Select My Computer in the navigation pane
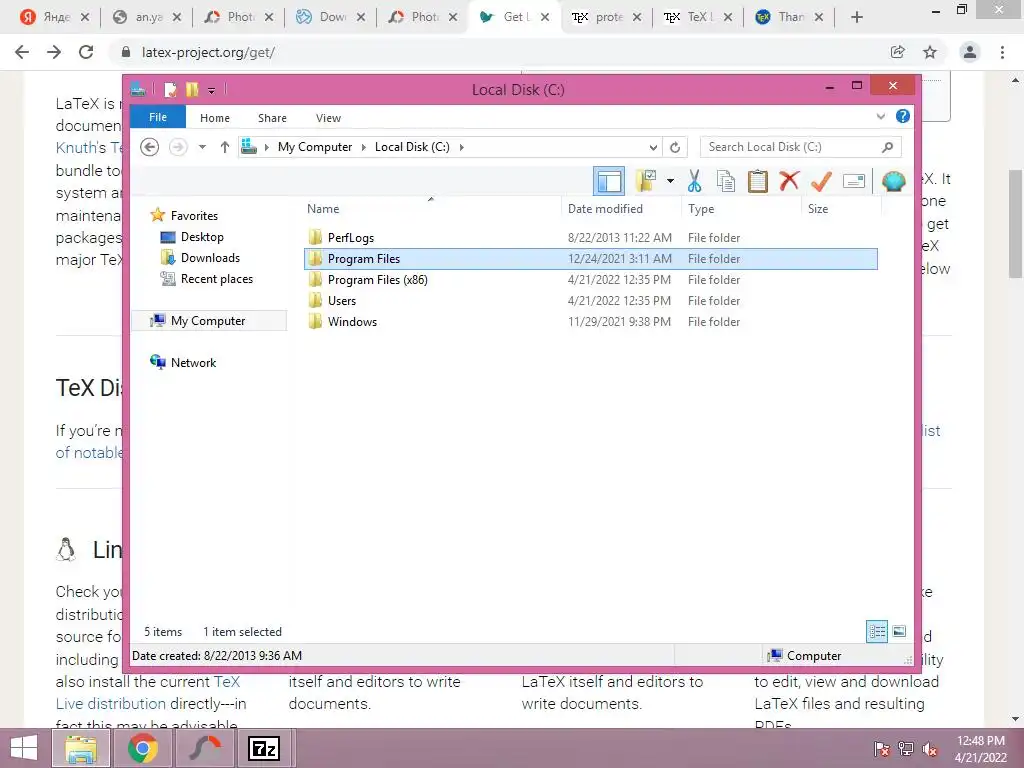1024x768 pixels. point(208,321)
